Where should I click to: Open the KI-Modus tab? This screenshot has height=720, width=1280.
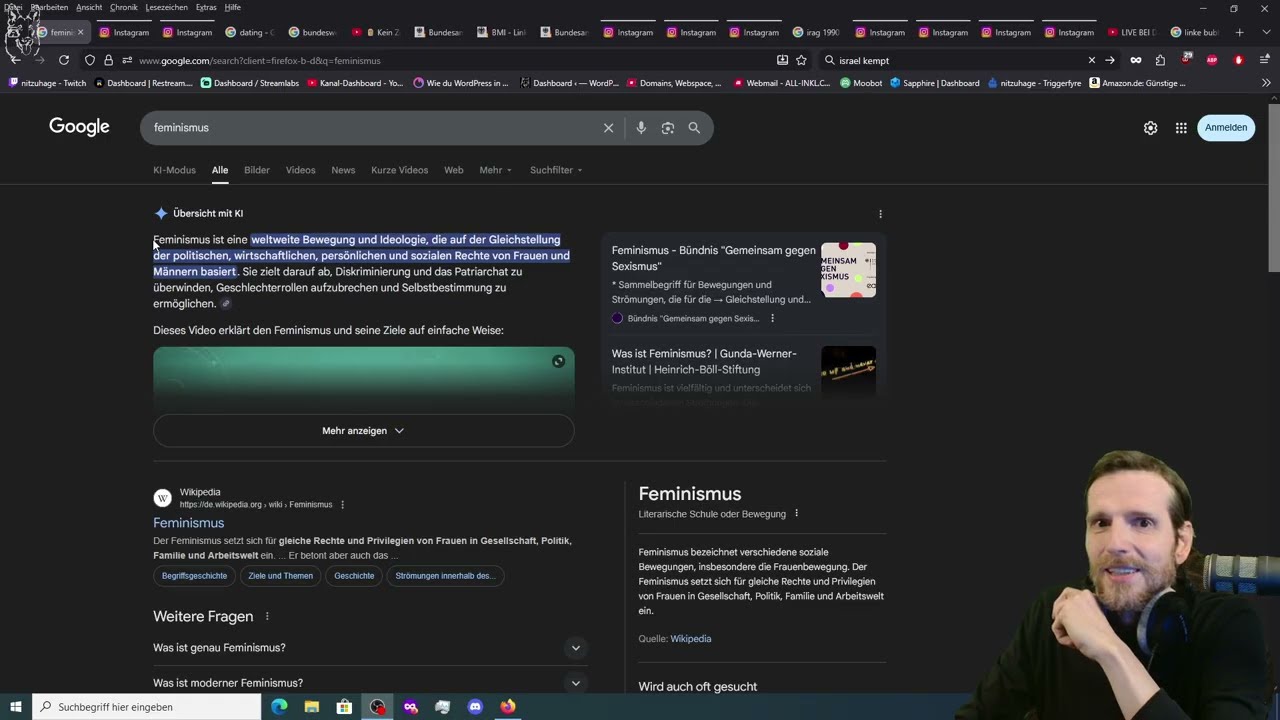tap(174, 170)
